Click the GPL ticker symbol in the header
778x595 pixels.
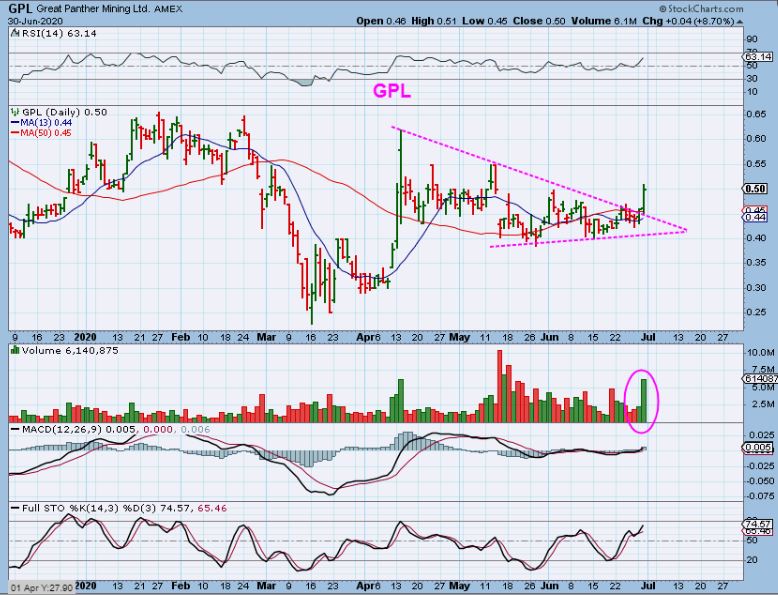(21, 8)
